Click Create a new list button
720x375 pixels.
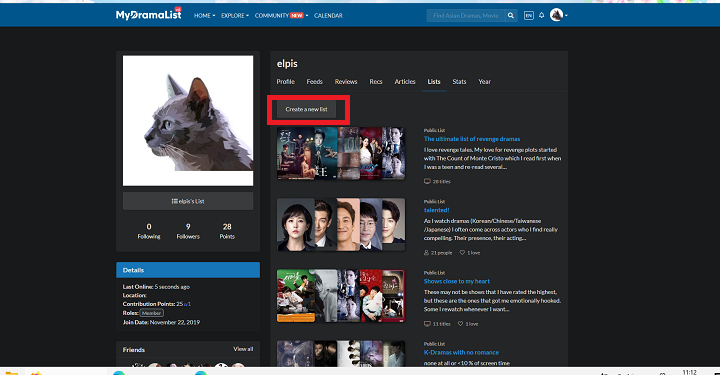[x=306, y=109]
